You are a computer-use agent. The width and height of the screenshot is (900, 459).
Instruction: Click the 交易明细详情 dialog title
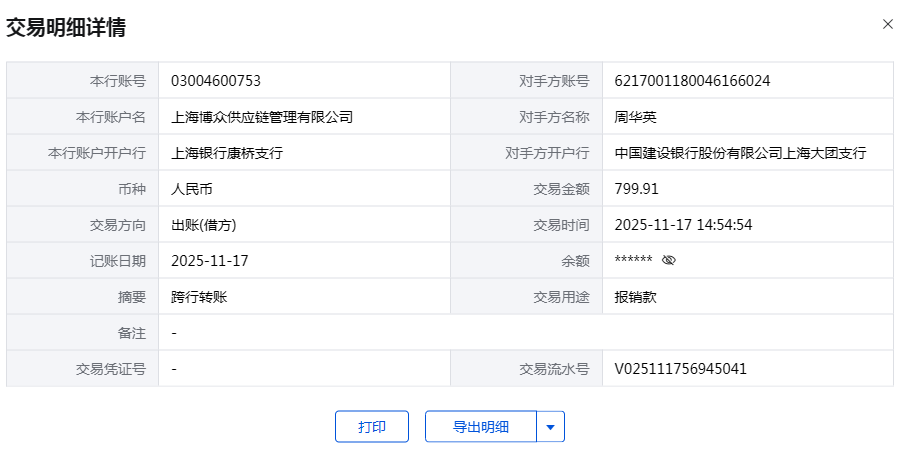[66, 28]
